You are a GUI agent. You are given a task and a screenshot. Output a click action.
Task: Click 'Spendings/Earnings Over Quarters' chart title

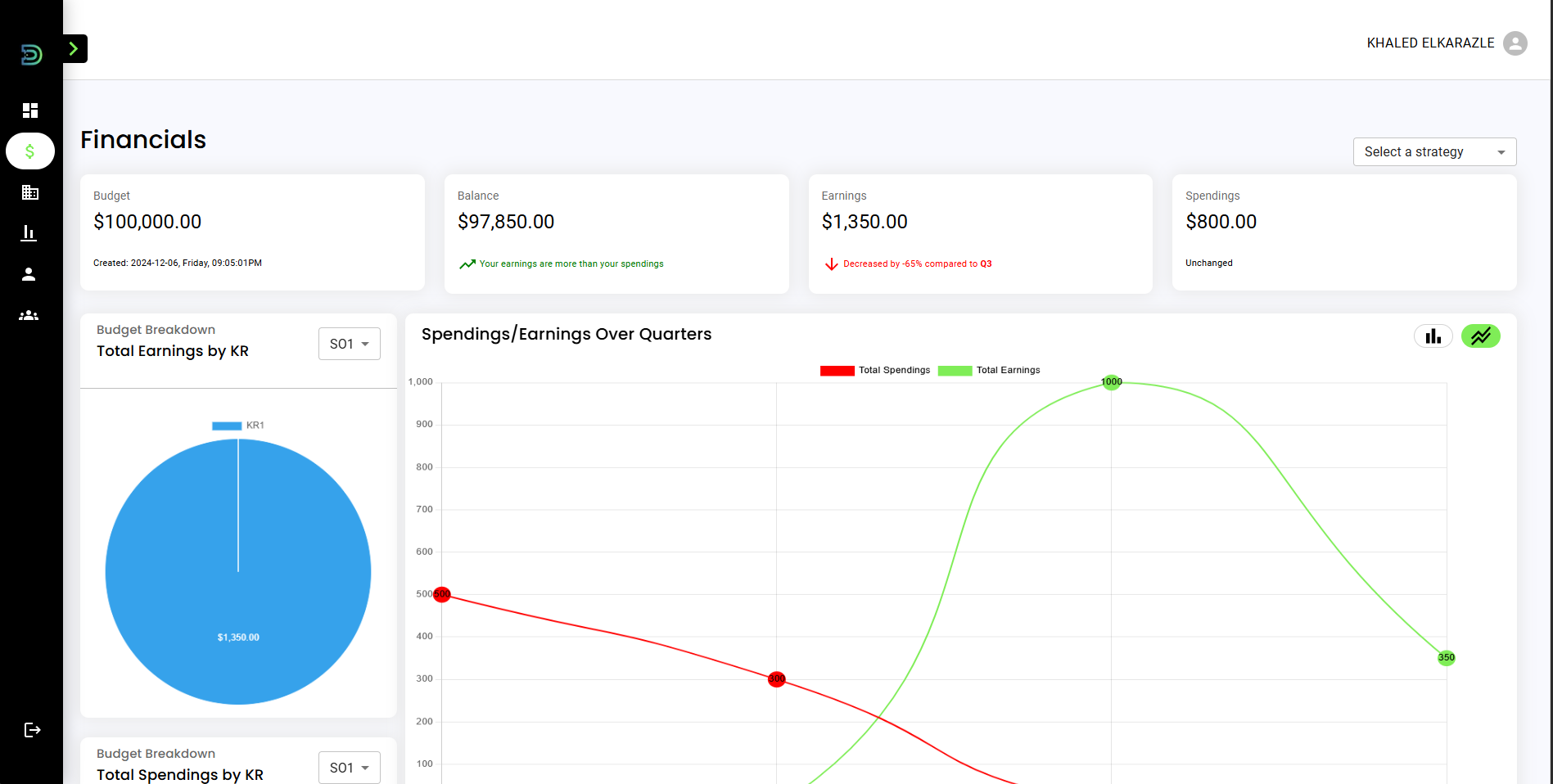pyautogui.click(x=567, y=334)
